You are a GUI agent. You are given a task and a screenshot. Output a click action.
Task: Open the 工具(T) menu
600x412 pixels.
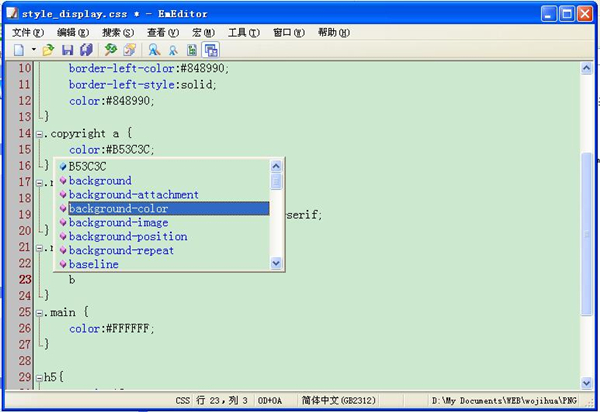click(243, 32)
